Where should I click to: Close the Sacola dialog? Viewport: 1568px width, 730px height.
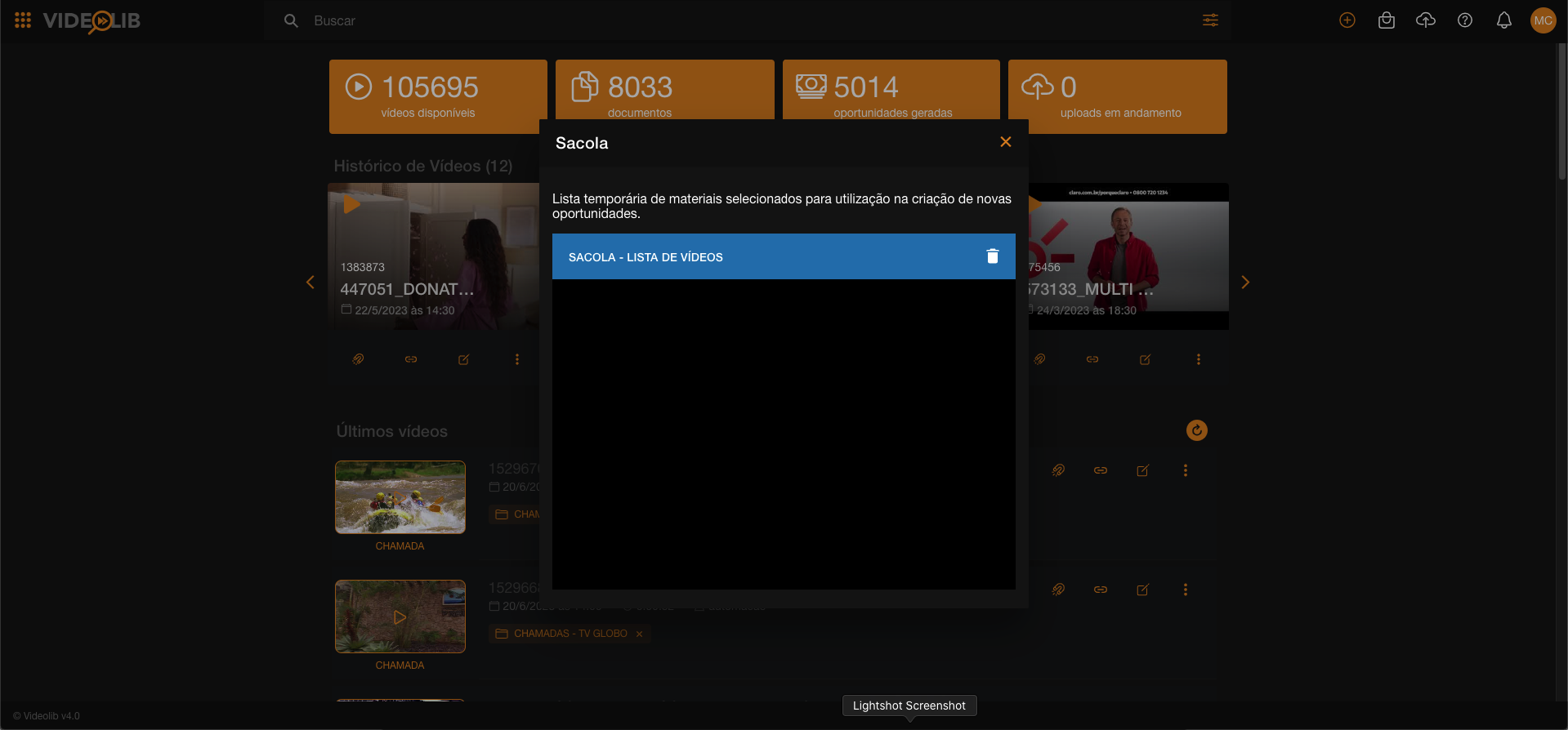tap(1006, 142)
